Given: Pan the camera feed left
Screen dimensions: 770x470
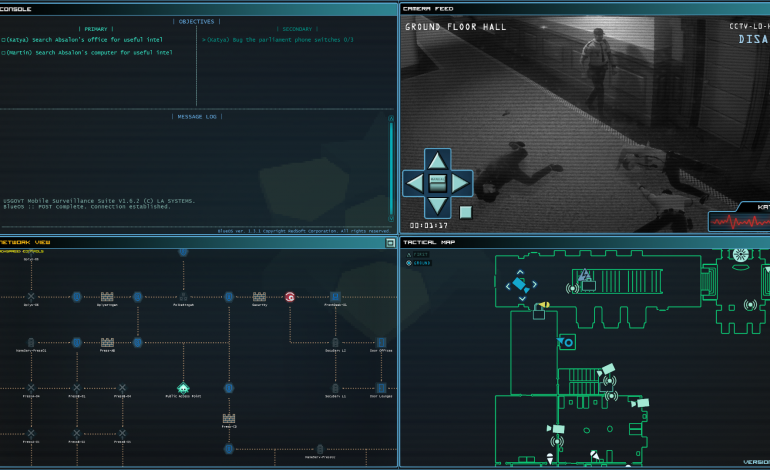Looking at the screenshot, I should tap(414, 183).
